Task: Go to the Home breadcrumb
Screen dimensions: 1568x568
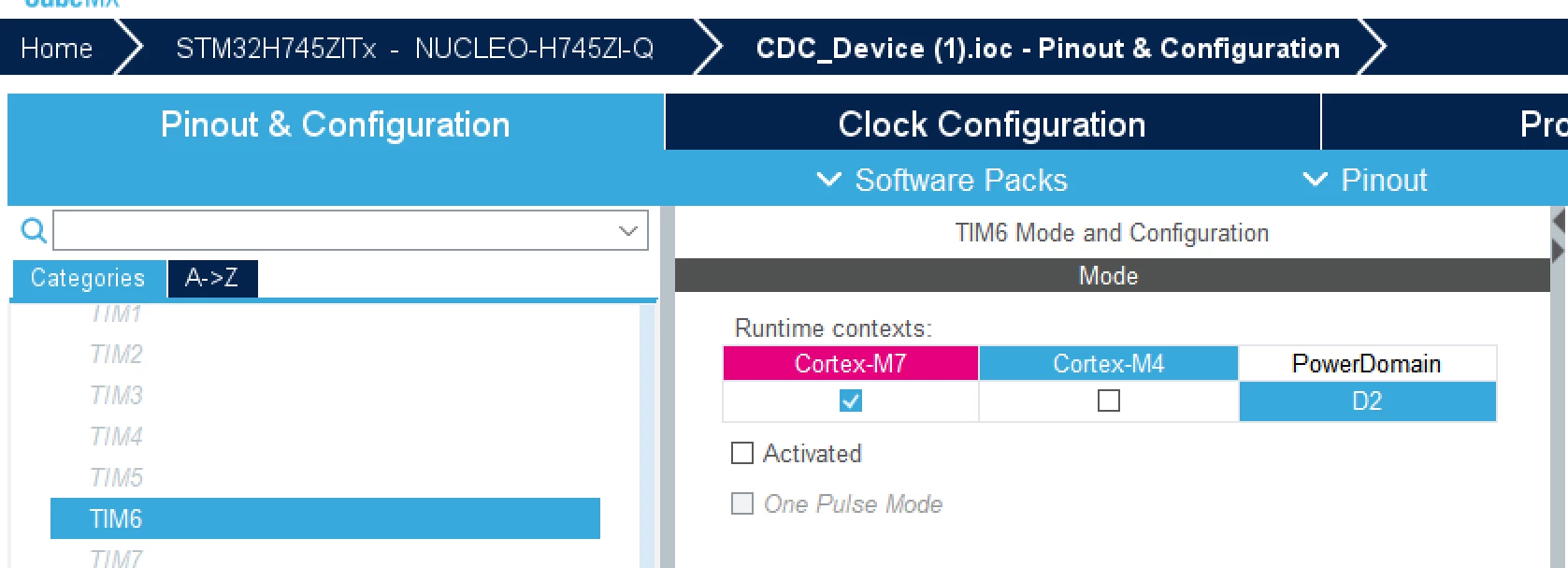Action: (x=57, y=48)
